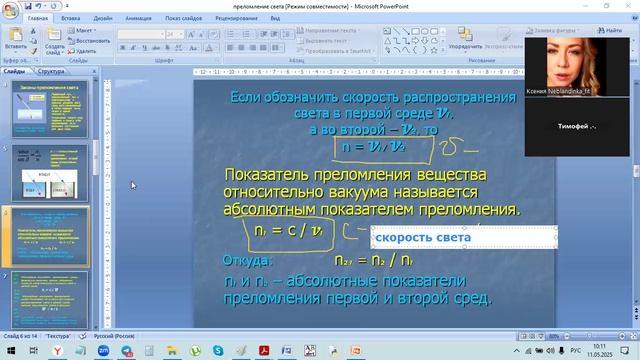
Task: Open columns dropdown in paragraph group
Action: [x=277, y=48]
